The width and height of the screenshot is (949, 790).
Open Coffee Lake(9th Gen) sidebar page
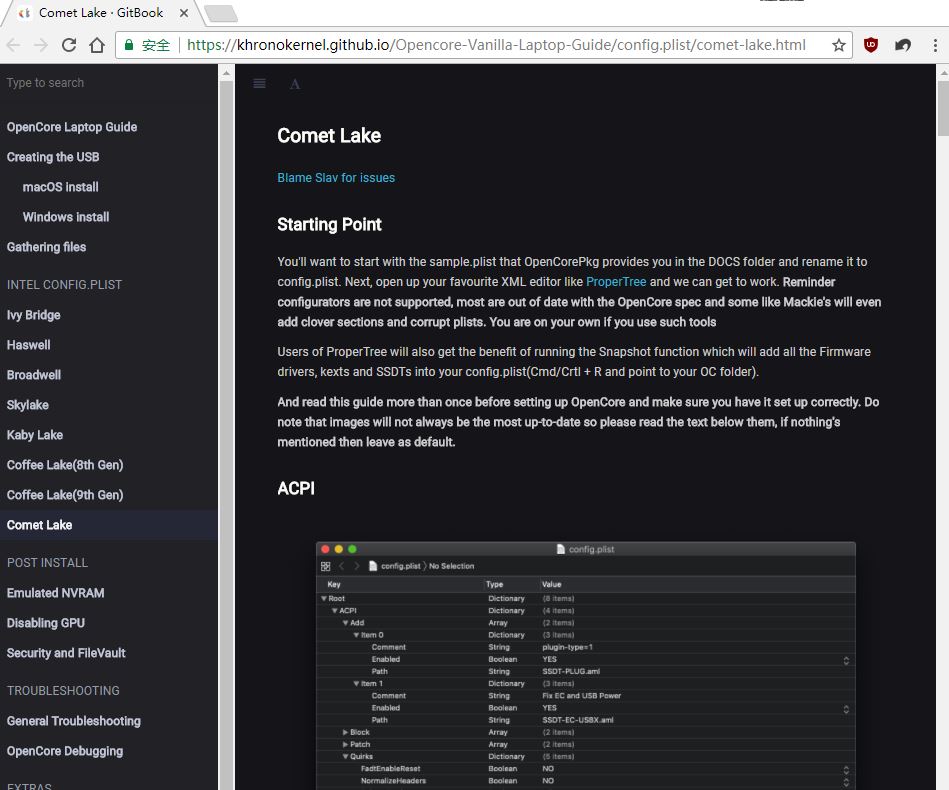coord(65,495)
